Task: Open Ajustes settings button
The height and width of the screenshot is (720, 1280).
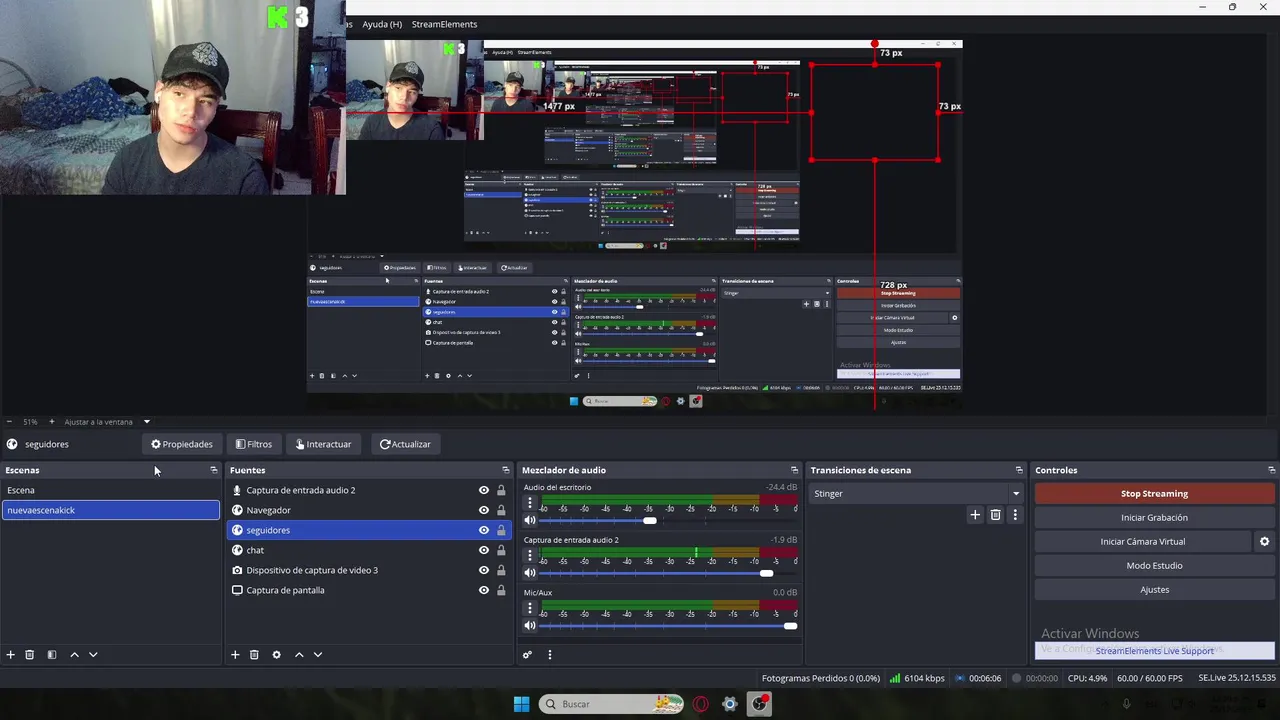Action: (1154, 589)
